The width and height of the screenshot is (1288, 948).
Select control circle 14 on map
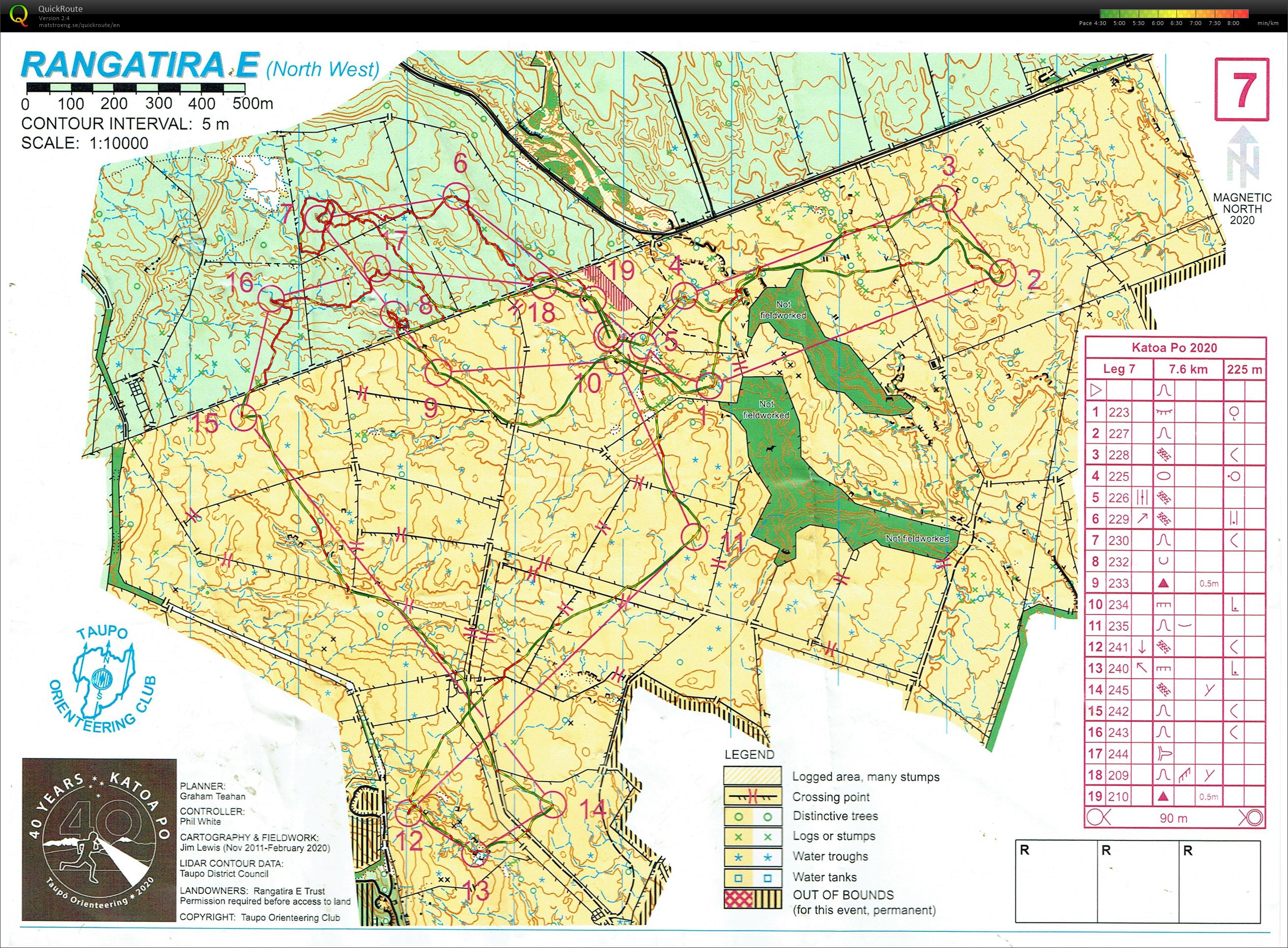553,804
